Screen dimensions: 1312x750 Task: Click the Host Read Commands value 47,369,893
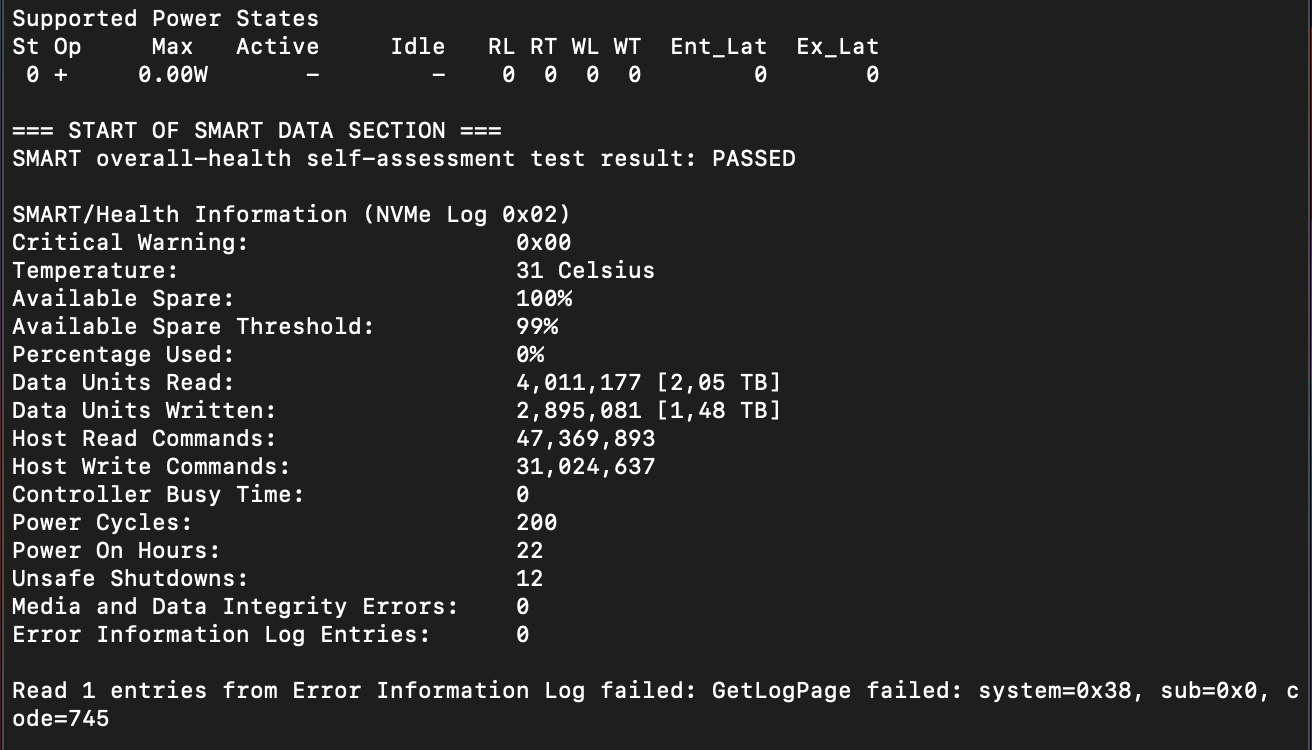pyautogui.click(x=585, y=439)
